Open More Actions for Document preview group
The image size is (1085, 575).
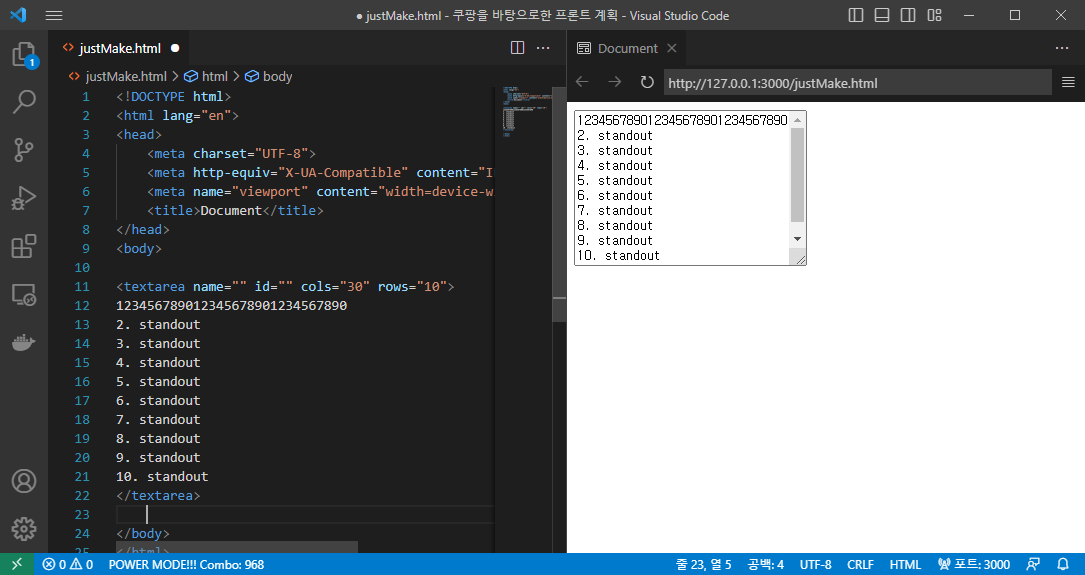click(x=1062, y=48)
